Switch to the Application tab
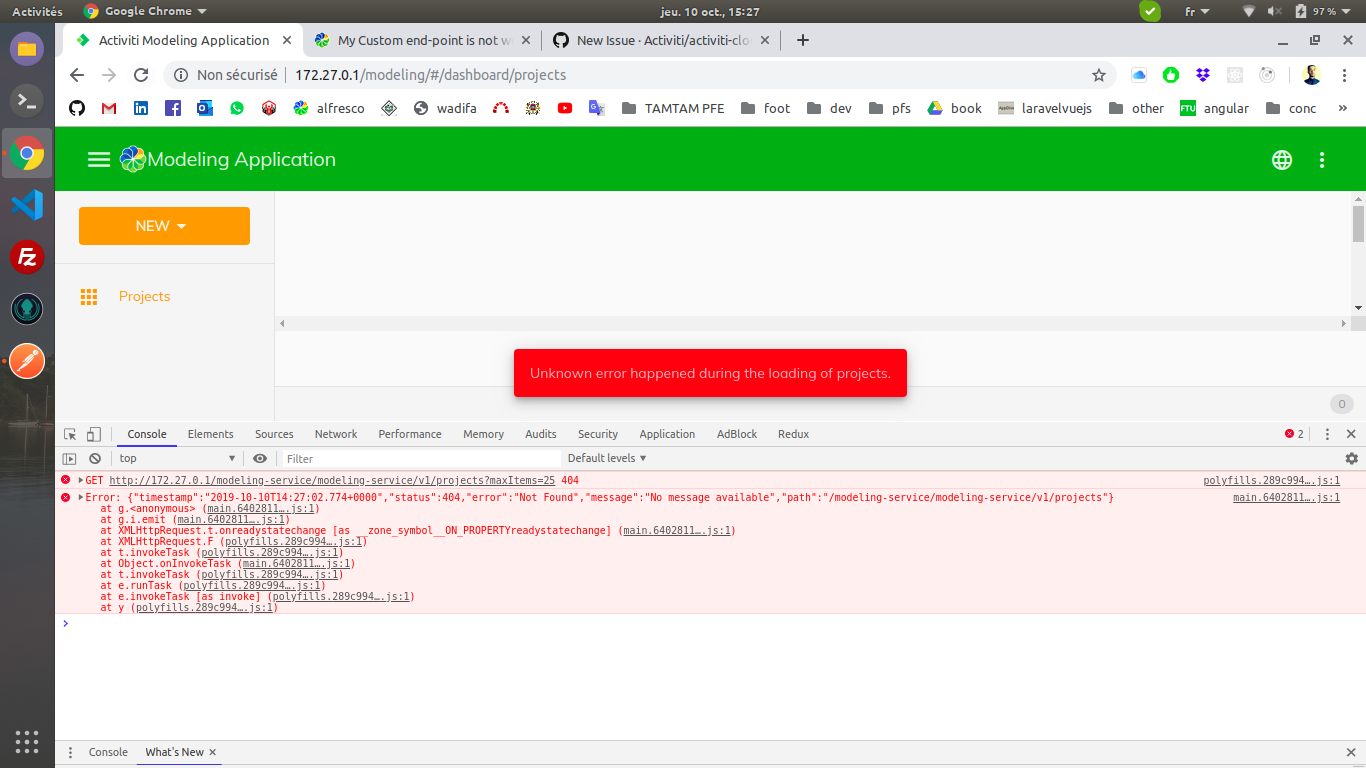The height and width of the screenshot is (768, 1366). [x=667, y=434]
